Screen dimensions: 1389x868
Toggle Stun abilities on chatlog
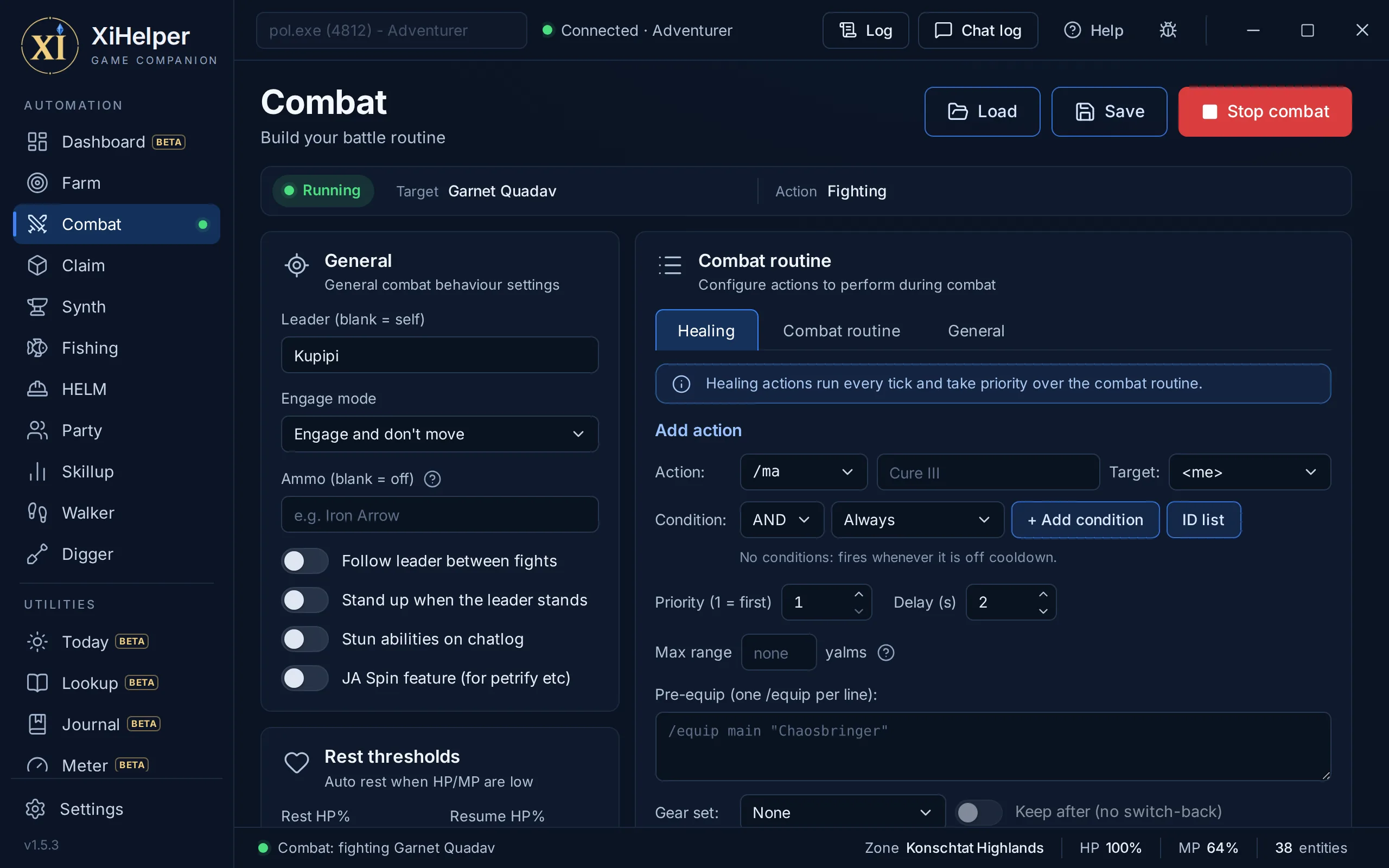305,639
